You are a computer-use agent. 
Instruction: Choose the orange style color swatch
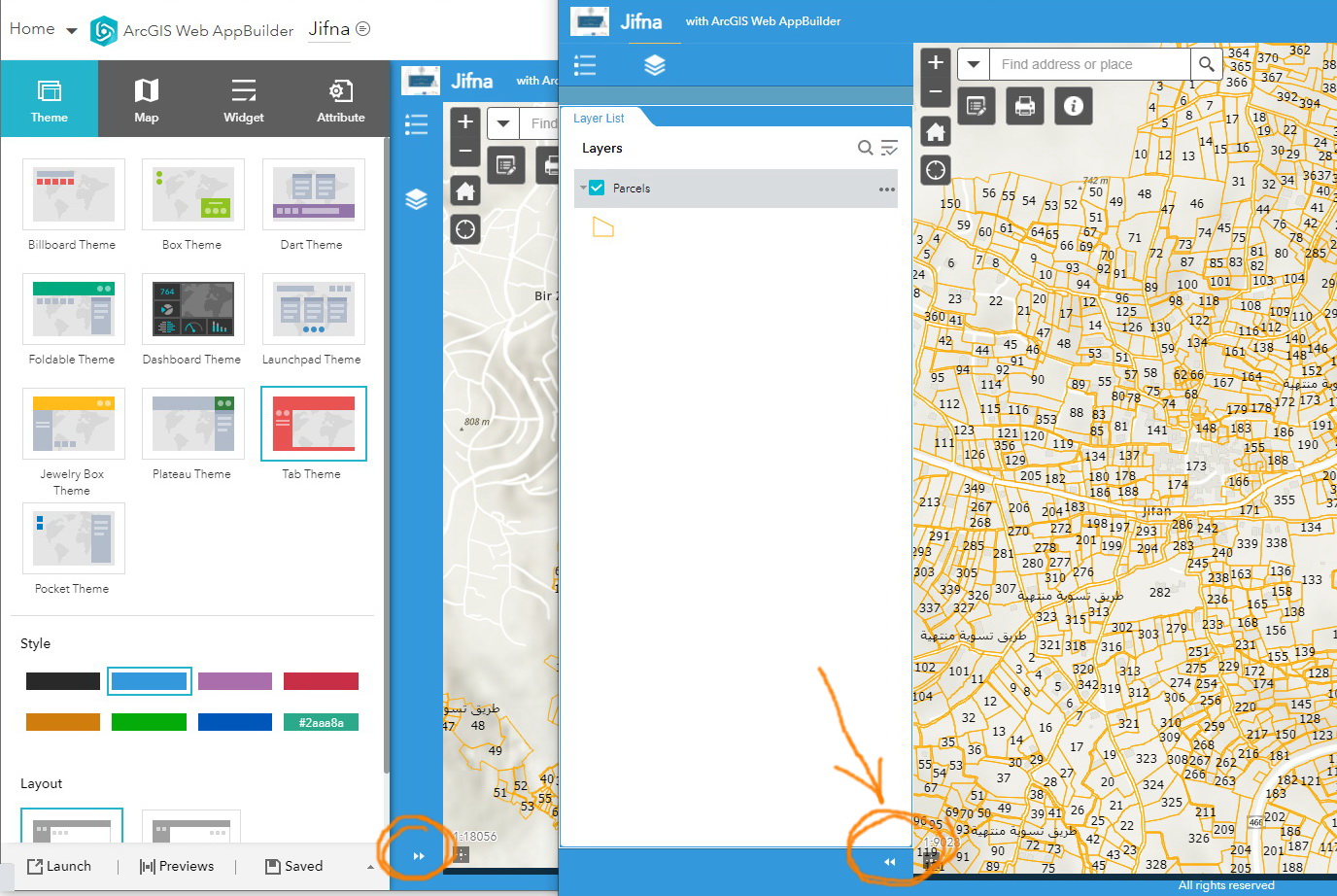[63, 722]
